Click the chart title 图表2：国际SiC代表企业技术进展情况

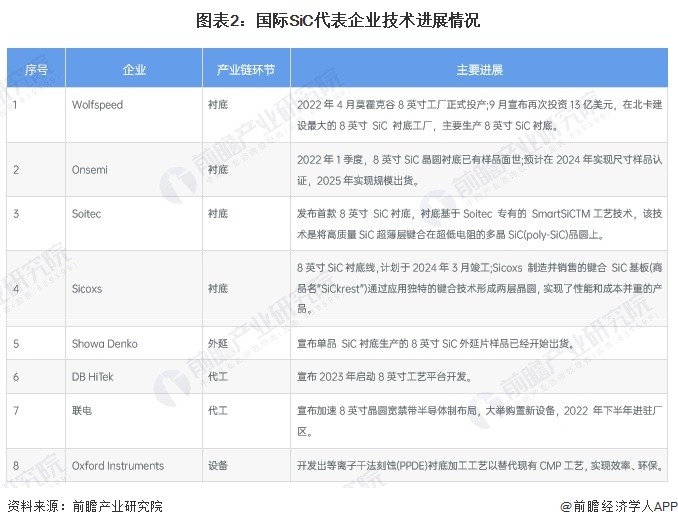[338, 20]
